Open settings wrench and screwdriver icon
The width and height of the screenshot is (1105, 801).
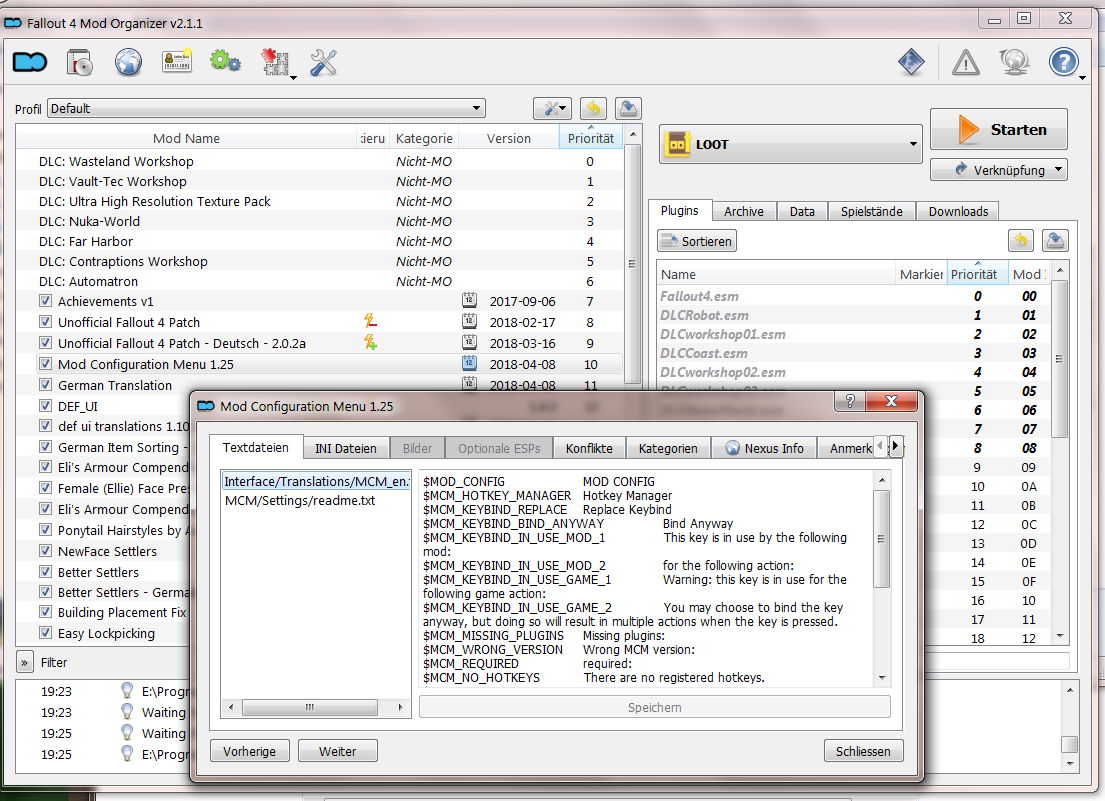pos(323,63)
